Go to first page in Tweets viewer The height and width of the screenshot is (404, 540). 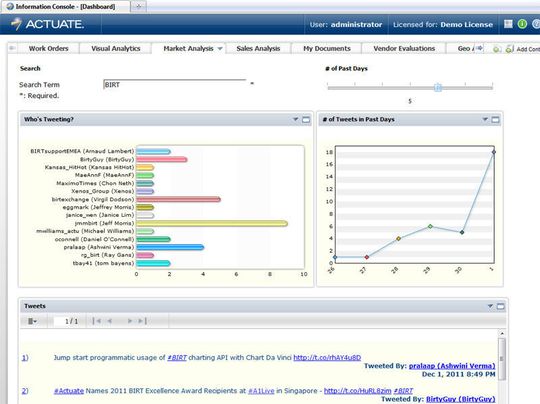97,321
